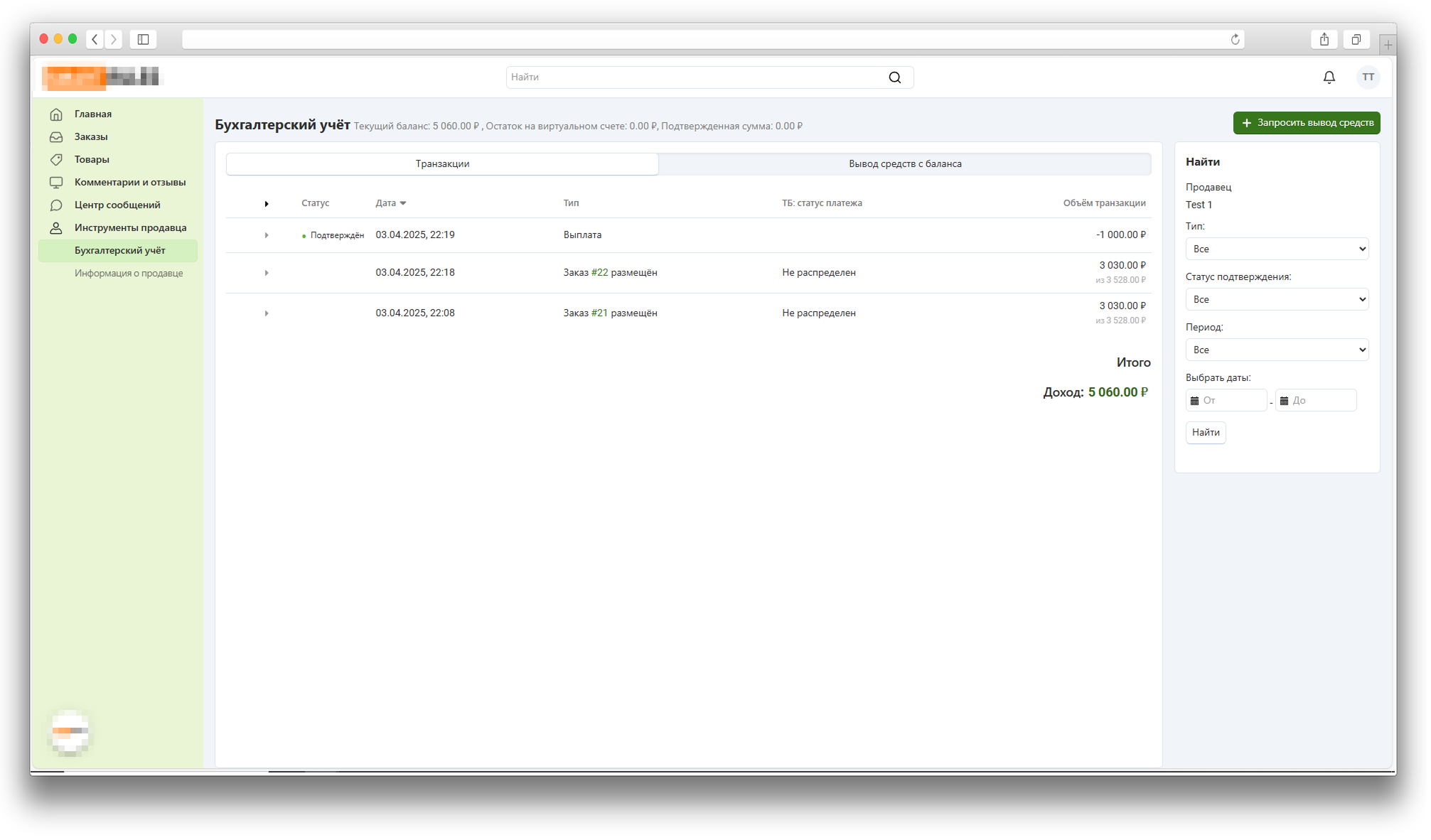Open the Период dropdown
The image size is (1431, 840).
(x=1276, y=350)
